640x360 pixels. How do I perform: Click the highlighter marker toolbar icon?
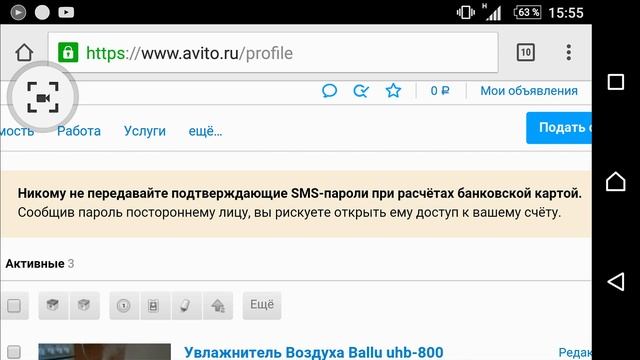[x=186, y=305]
